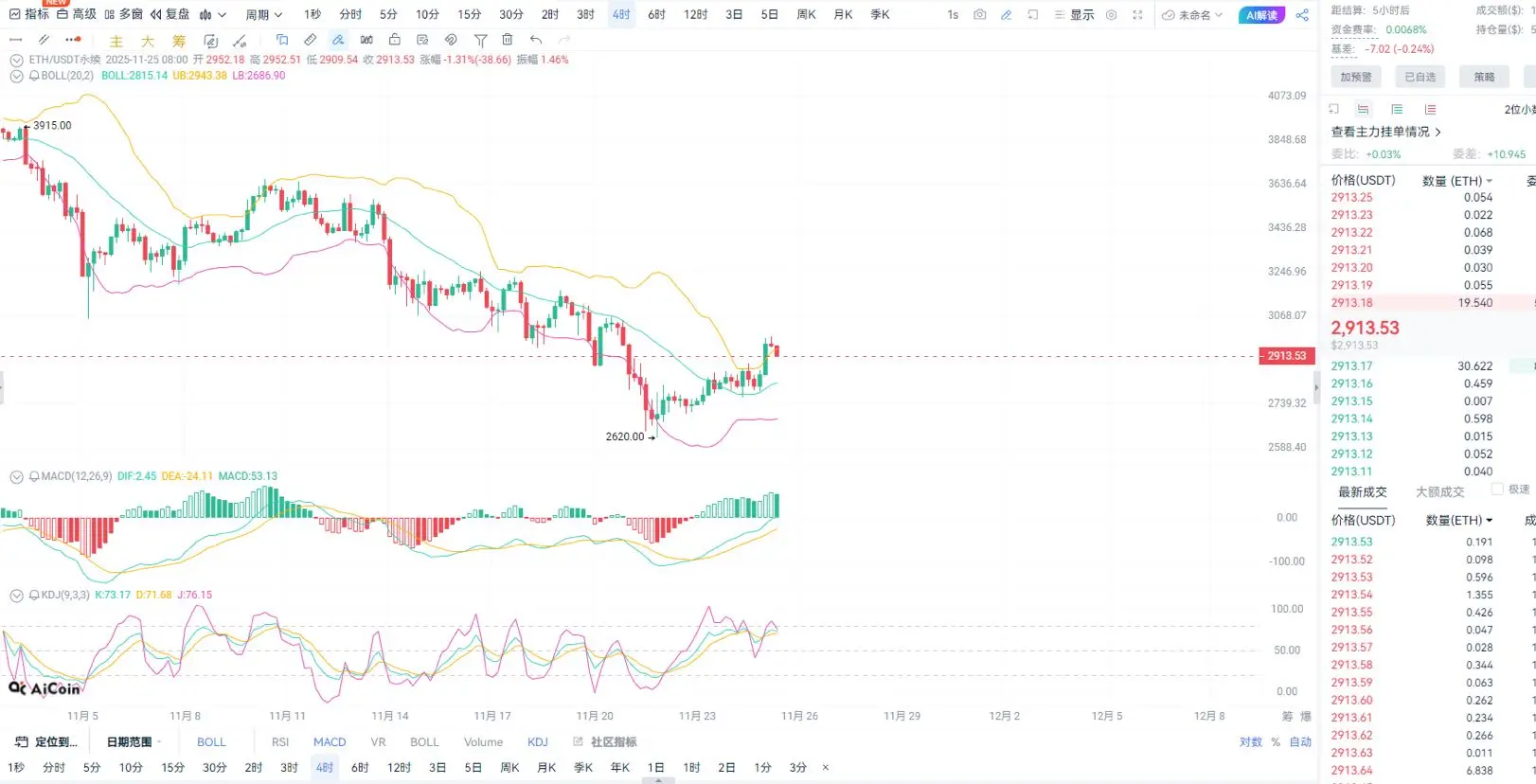The height and width of the screenshot is (784, 1536).
Task: Expand the 日期范围 date range dropdown
Action: pos(134,742)
